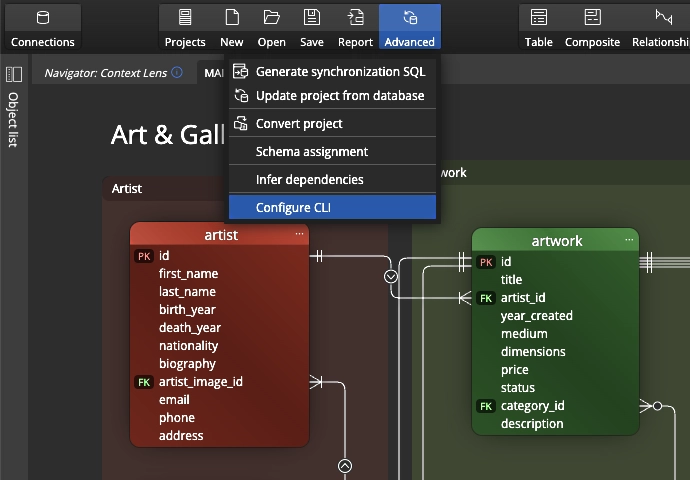Click the FK badge of category_id
Viewport: 690px width, 480px height.
pyautogui.click(x=486, y=406)
